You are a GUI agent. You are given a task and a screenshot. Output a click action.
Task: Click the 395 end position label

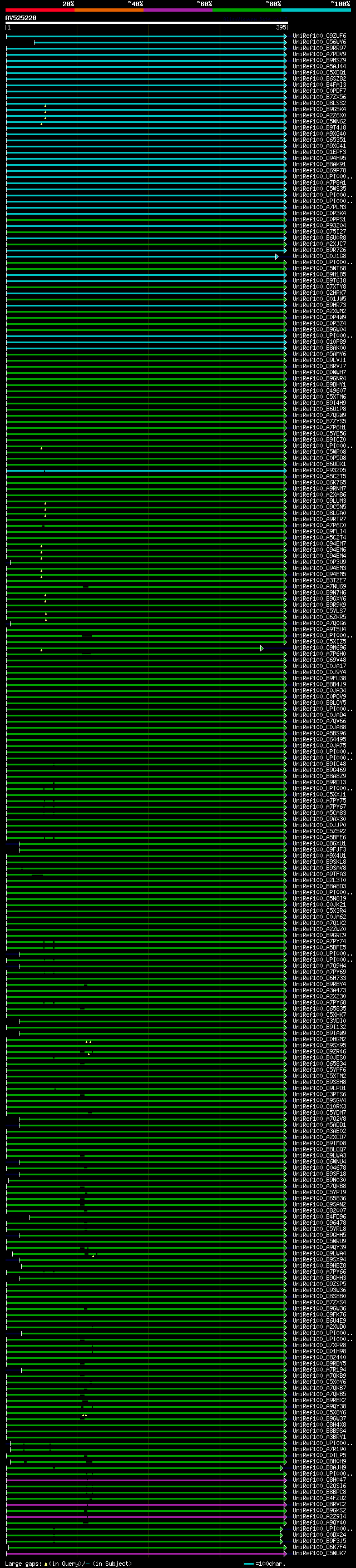(x=280, y=27)
